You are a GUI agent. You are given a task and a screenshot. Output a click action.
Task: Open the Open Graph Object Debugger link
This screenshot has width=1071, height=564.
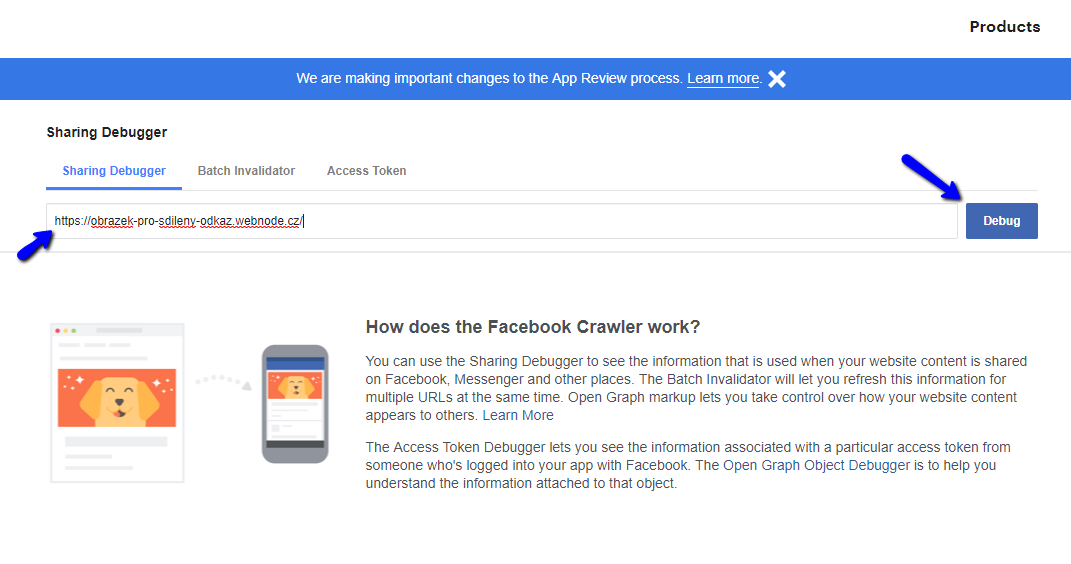coord(816,465)
